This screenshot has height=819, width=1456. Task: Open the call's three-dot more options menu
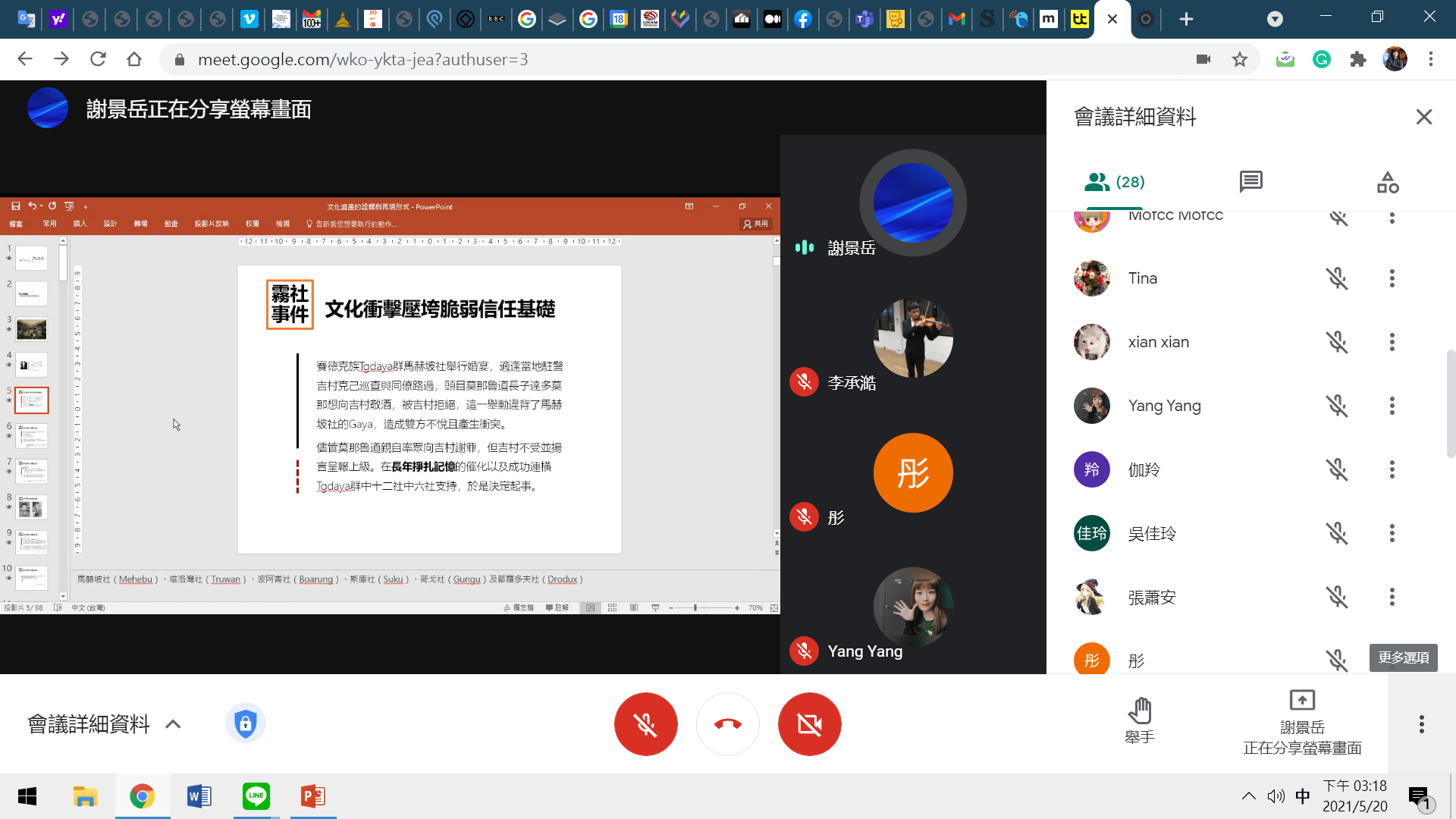[x=1421, y=724]
